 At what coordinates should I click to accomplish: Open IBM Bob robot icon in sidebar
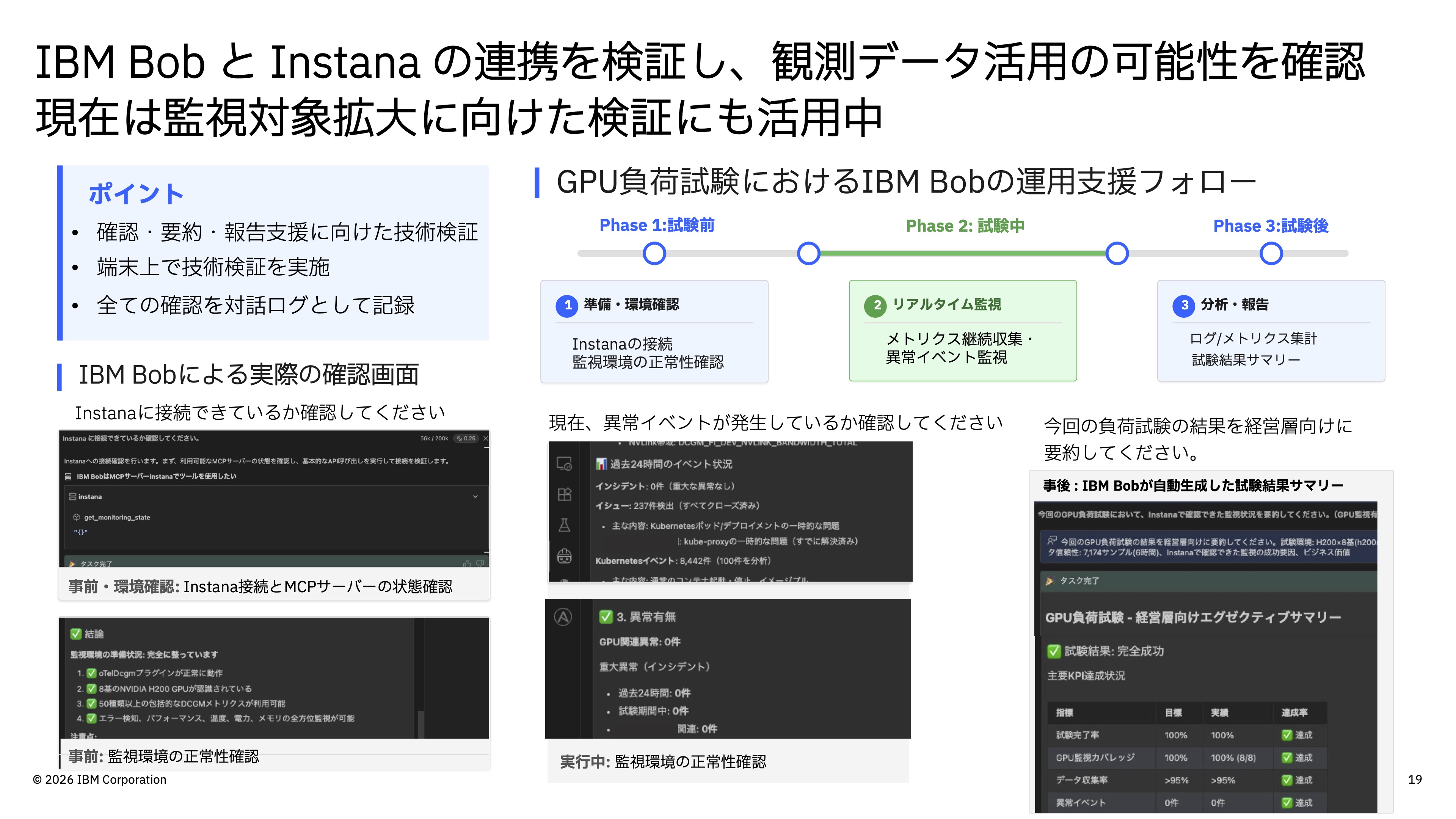coord(564,556)
